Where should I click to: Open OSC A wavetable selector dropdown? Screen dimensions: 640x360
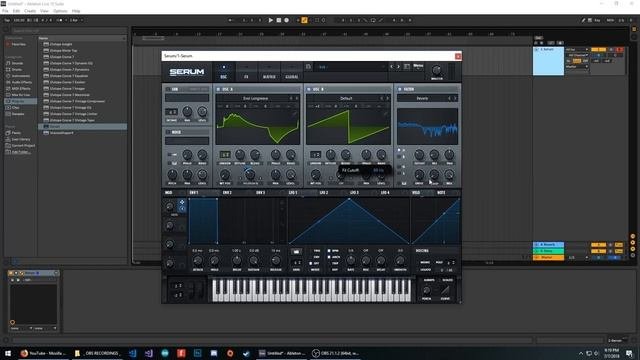[x=256, y=98]
